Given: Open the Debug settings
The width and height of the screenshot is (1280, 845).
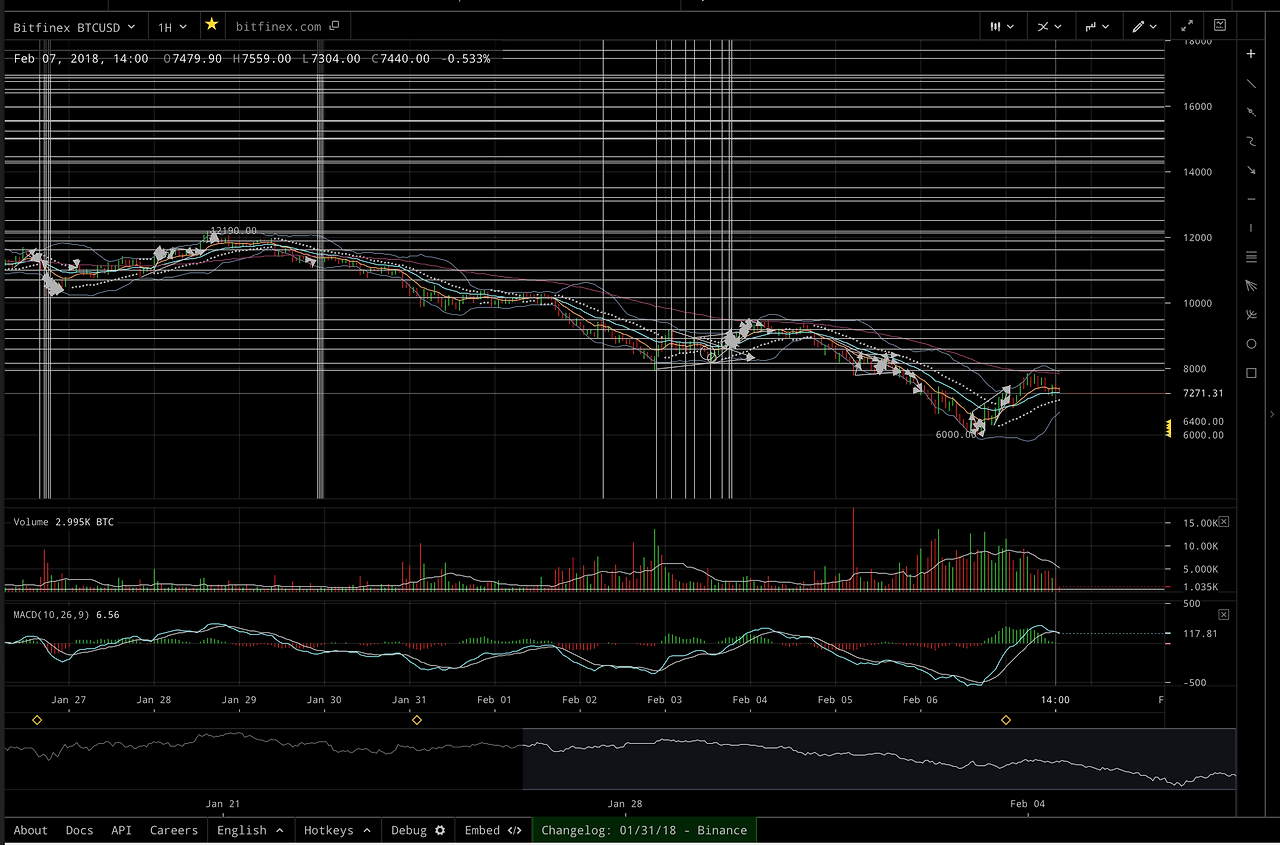Looking at the screenshot, I should pos(418,830).
